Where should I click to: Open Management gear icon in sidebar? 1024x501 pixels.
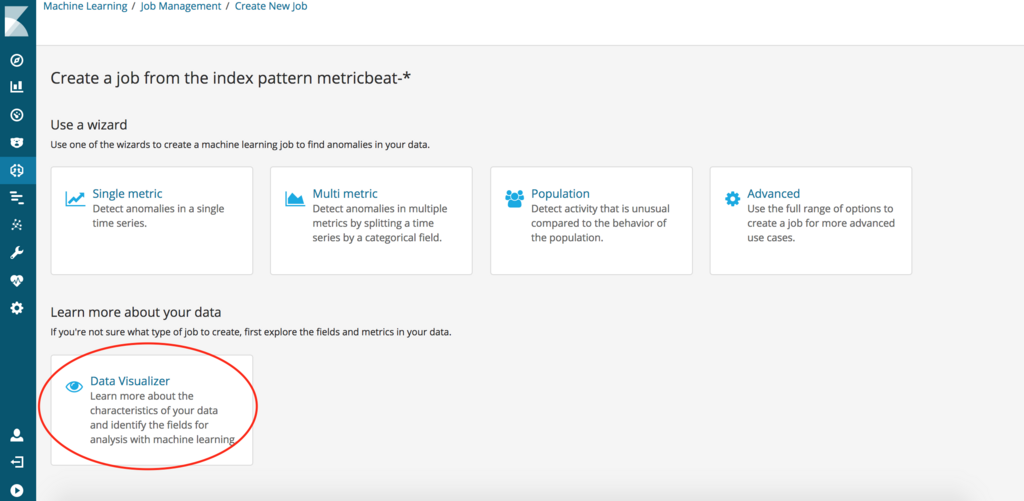click(18, 308)
